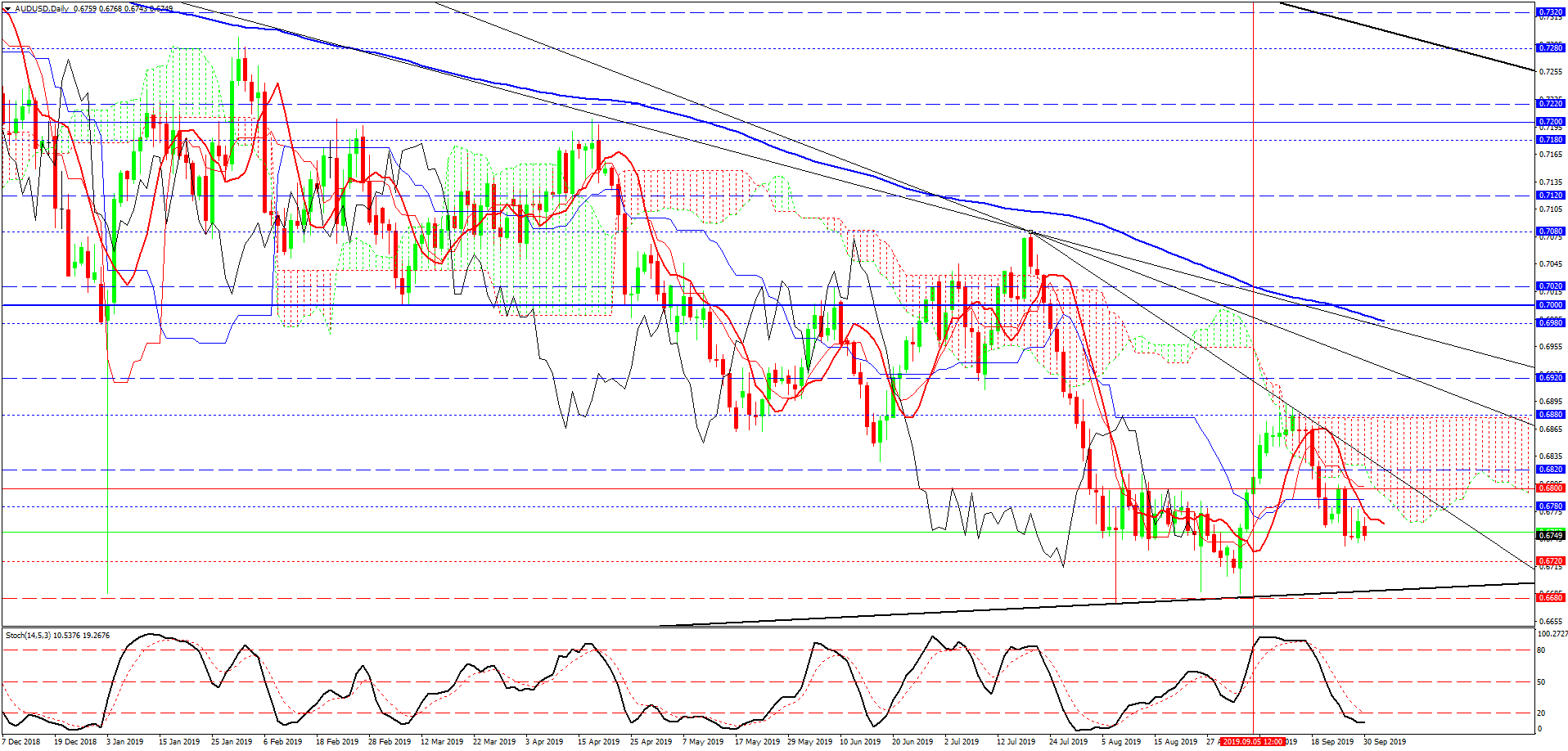
Task: Click the 0.6655 price scale value
Action: point(1551,621)
